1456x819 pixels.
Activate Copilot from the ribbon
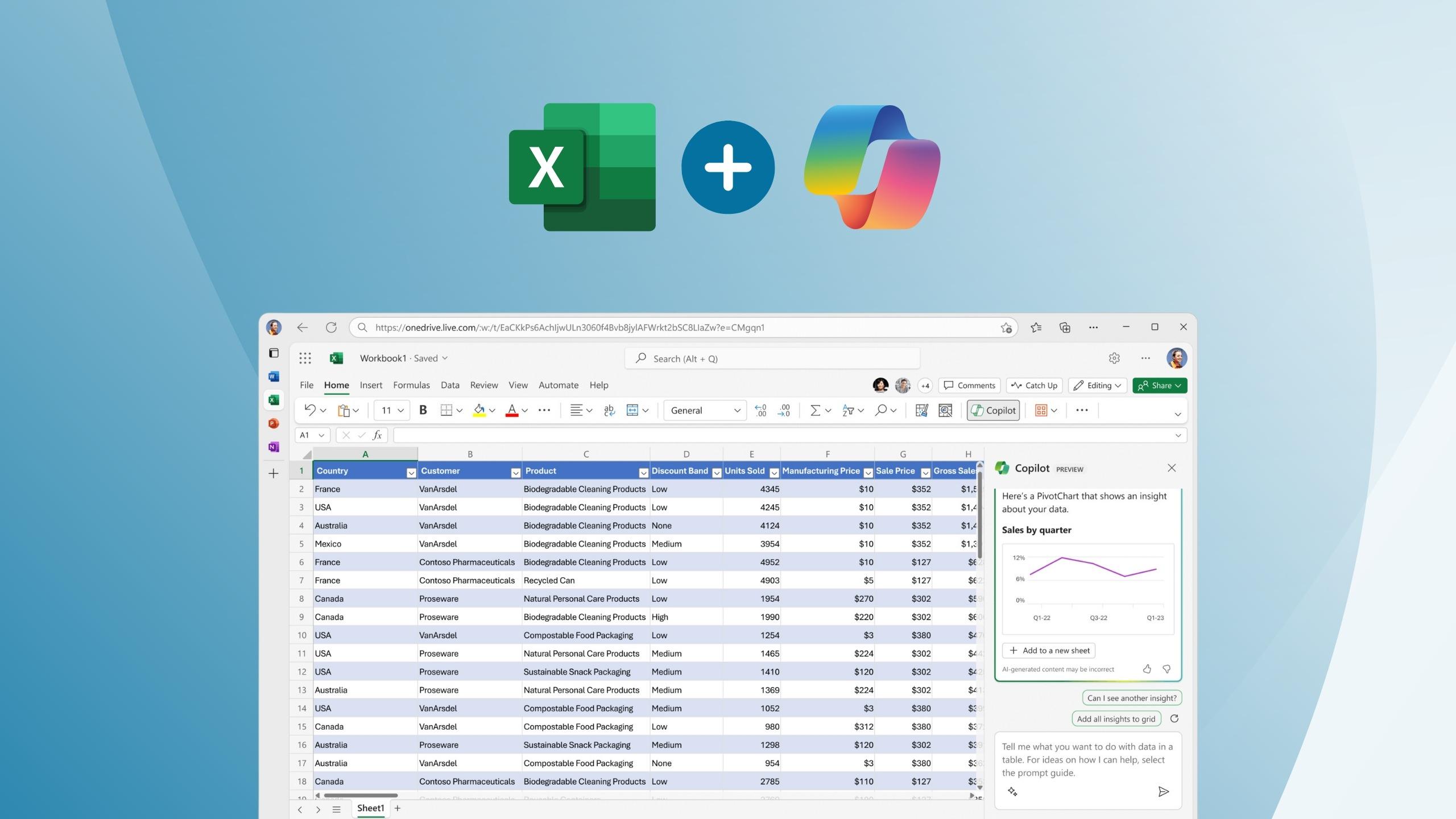(x=992, y=410)
